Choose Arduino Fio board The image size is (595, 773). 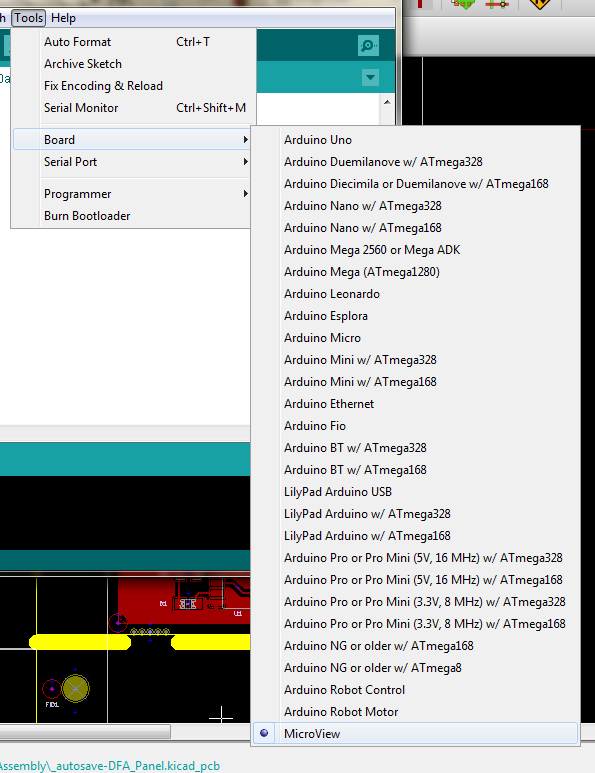point(415,426)
